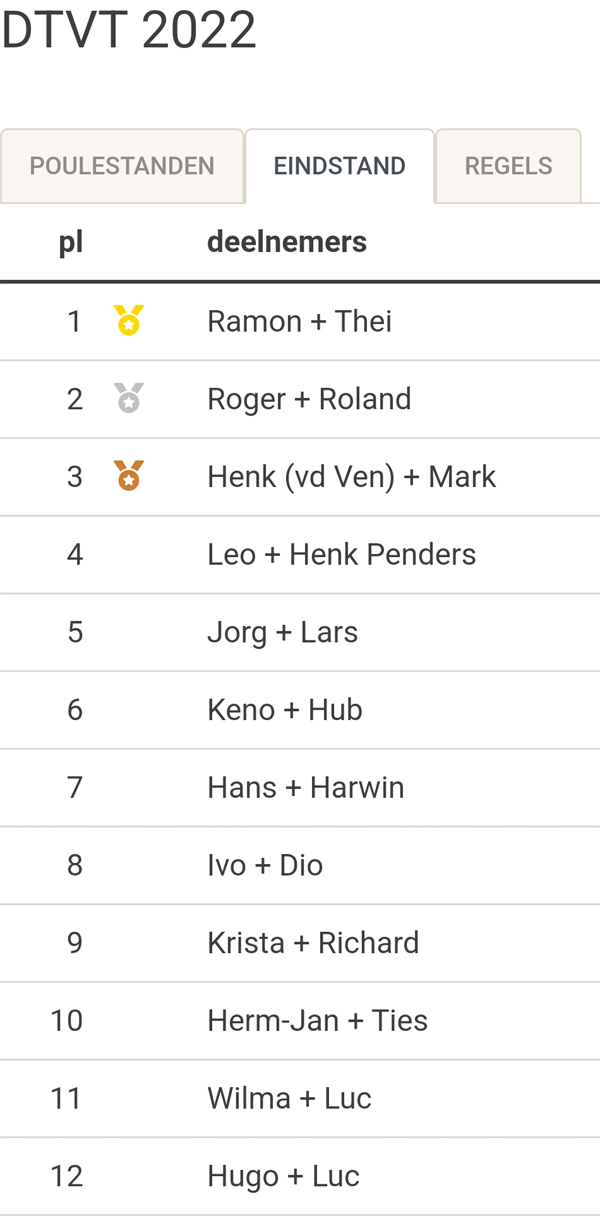Click the 'deelnemers' column header
This screenshot has width=600, height=1216.
pyautogui.click(x=287, y=242)
